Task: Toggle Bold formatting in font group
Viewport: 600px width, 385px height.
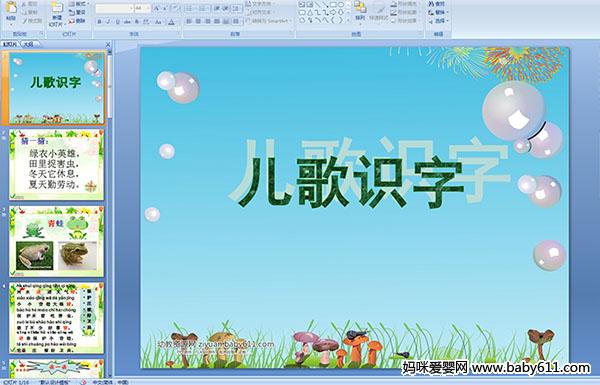Action: click(99, 22)
